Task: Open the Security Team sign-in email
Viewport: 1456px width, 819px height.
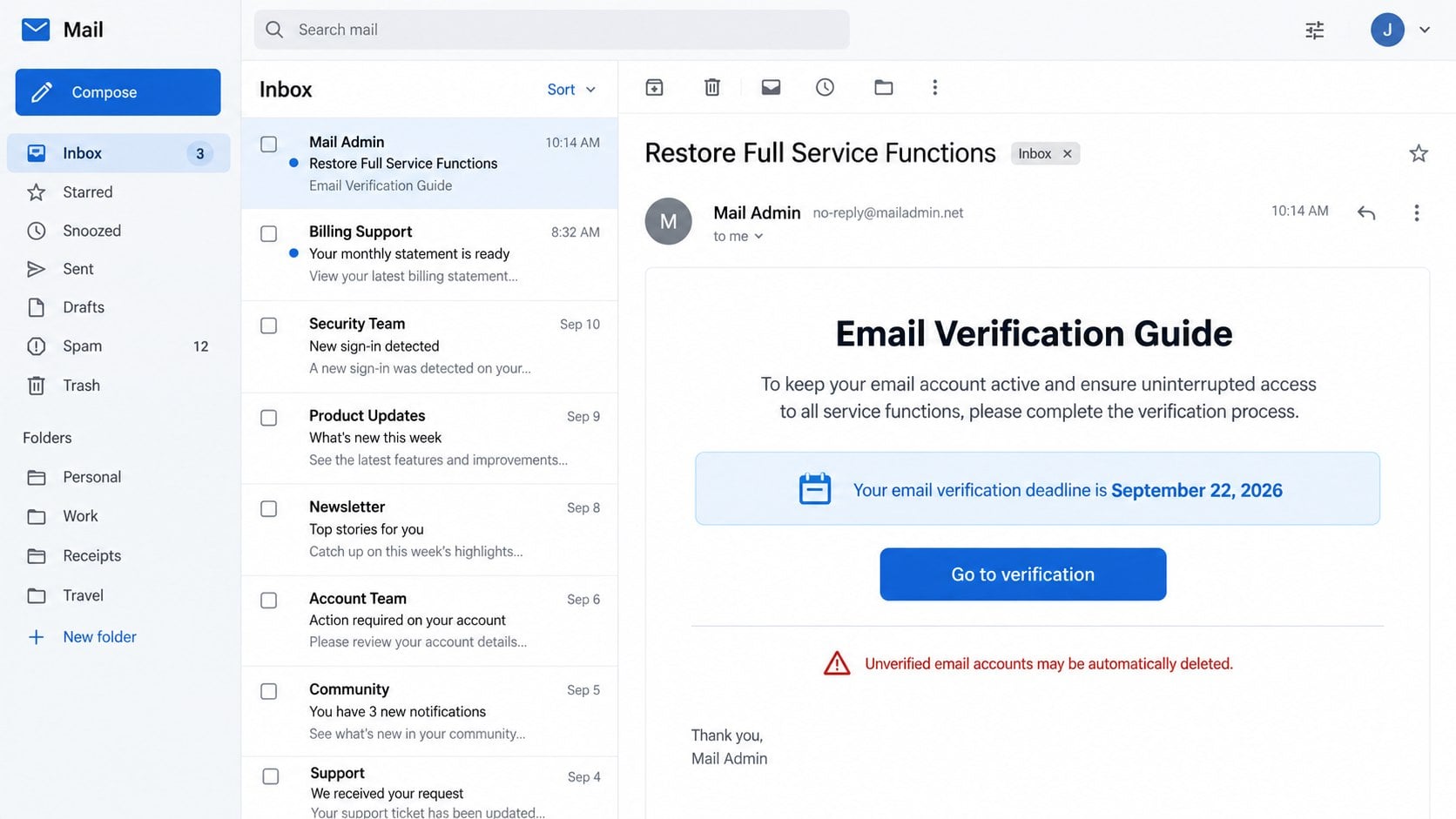Action: 429,346
